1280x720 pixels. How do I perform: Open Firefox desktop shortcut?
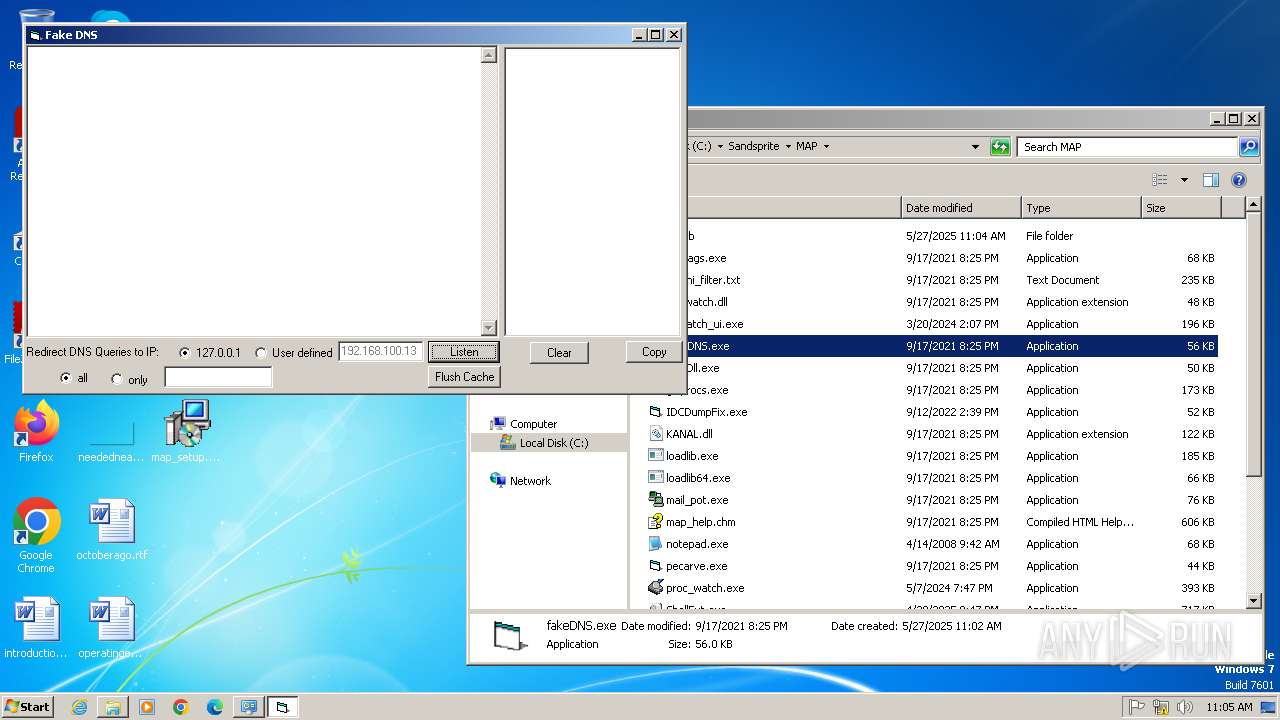36,432
